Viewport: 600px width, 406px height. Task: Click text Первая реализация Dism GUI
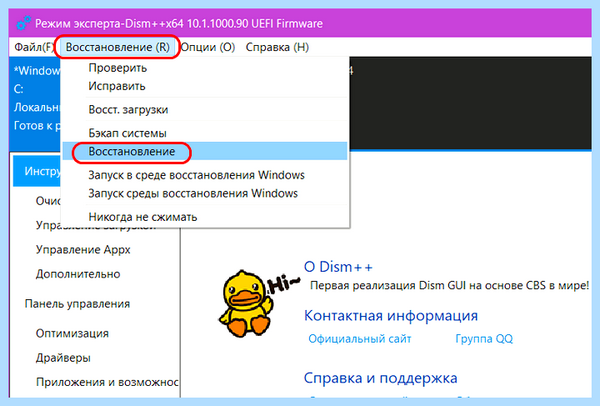[x=389, y=285]
